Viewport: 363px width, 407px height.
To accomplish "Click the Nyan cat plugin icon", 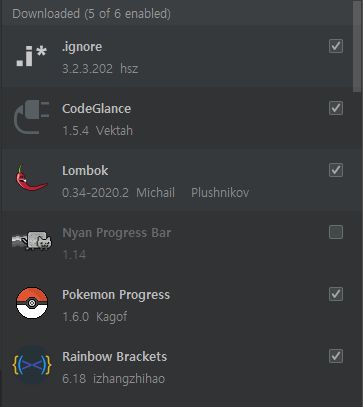I will [x=32, y=240].
